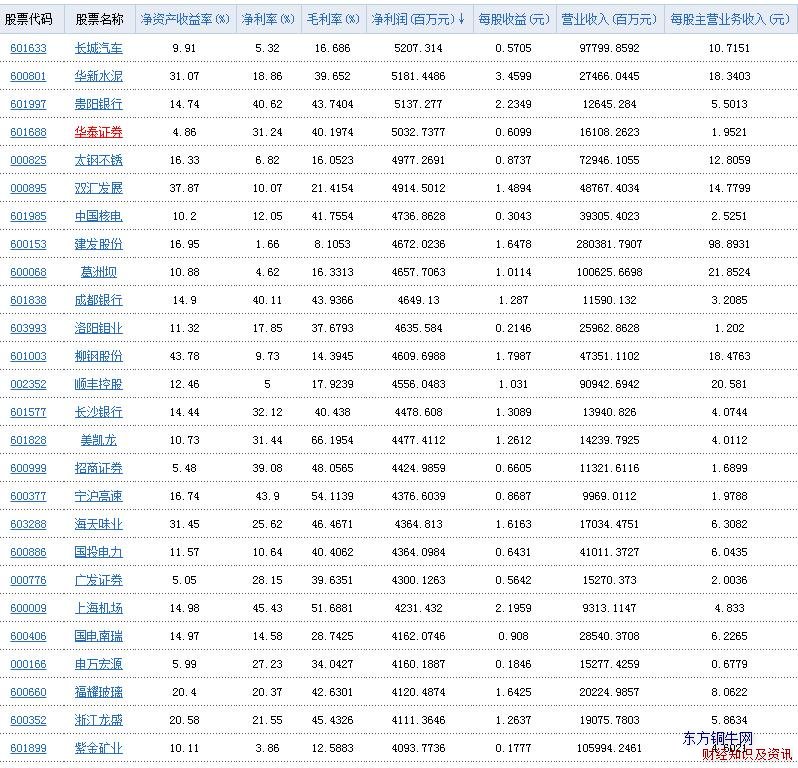This screenshot has width=798, height=768.
Task: Click the 净利润(百万元) sorted column header
Action: click(x=418, y=19)
